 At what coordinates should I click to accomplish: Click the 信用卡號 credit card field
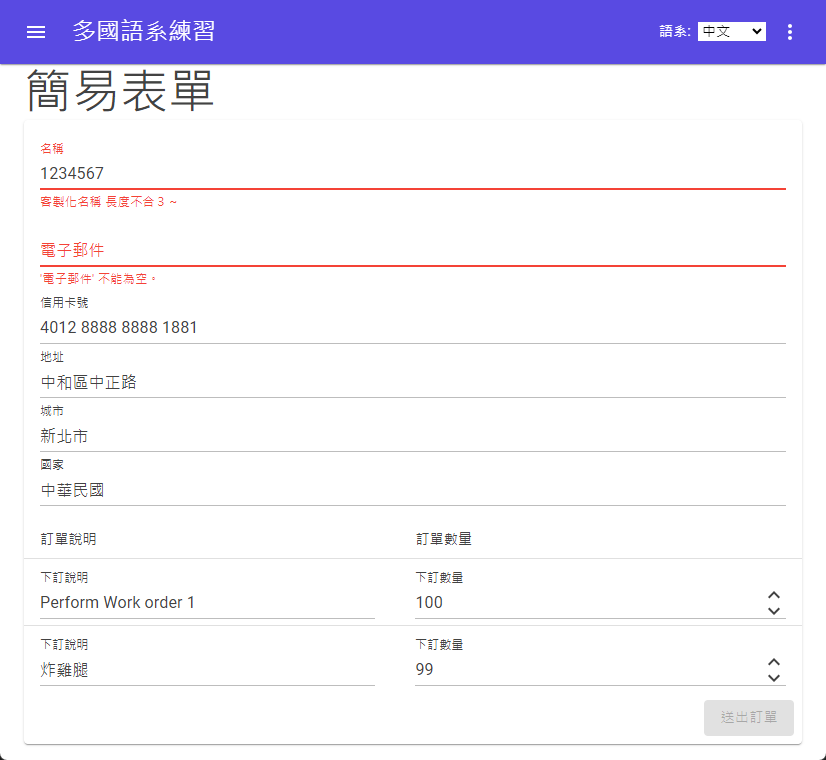coord(412,327)
